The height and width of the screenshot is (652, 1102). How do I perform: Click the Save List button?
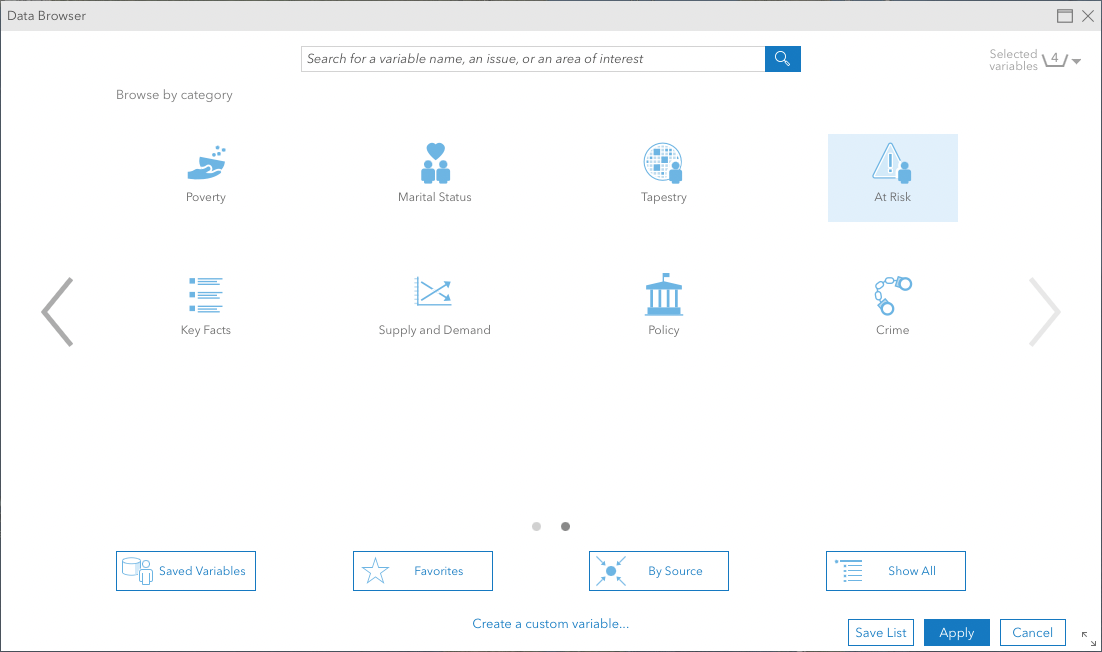click(x=881, y=632)
